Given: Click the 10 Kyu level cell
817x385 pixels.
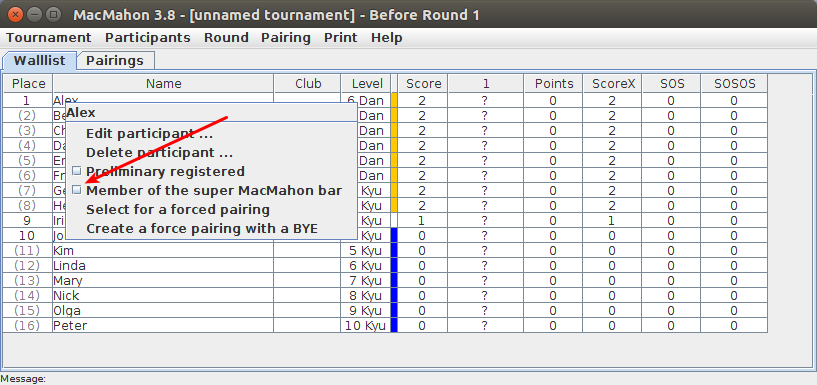Looking at the screenshot, I should pos(366,326).
